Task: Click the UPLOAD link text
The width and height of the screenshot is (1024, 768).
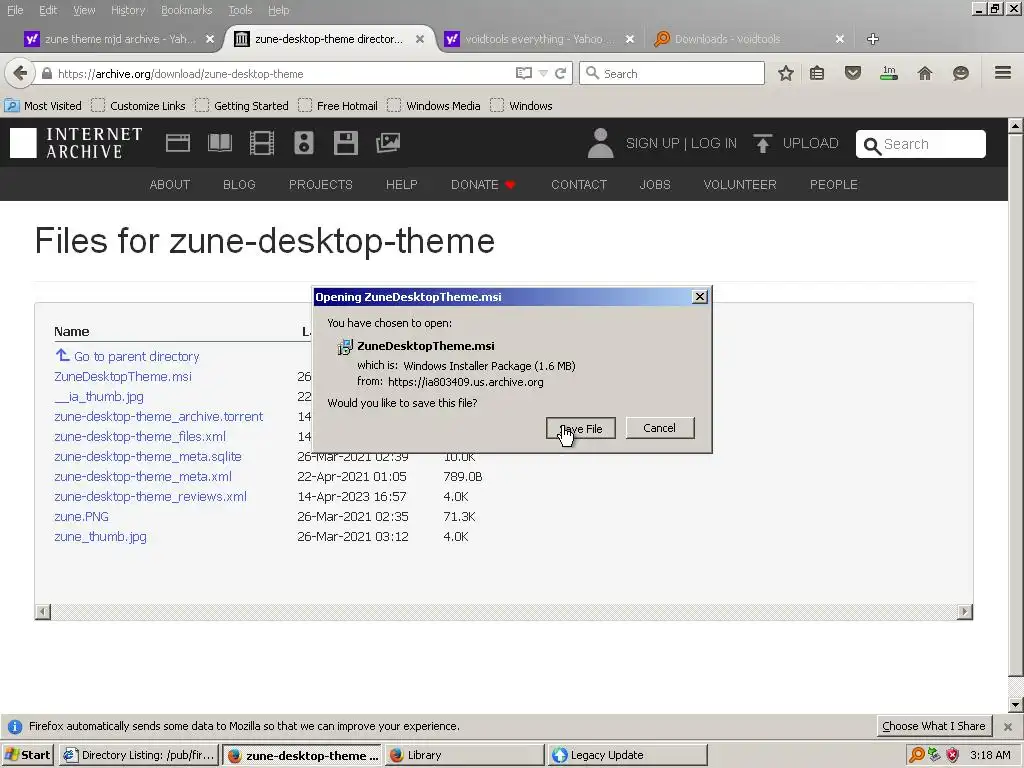Action: 810,143
